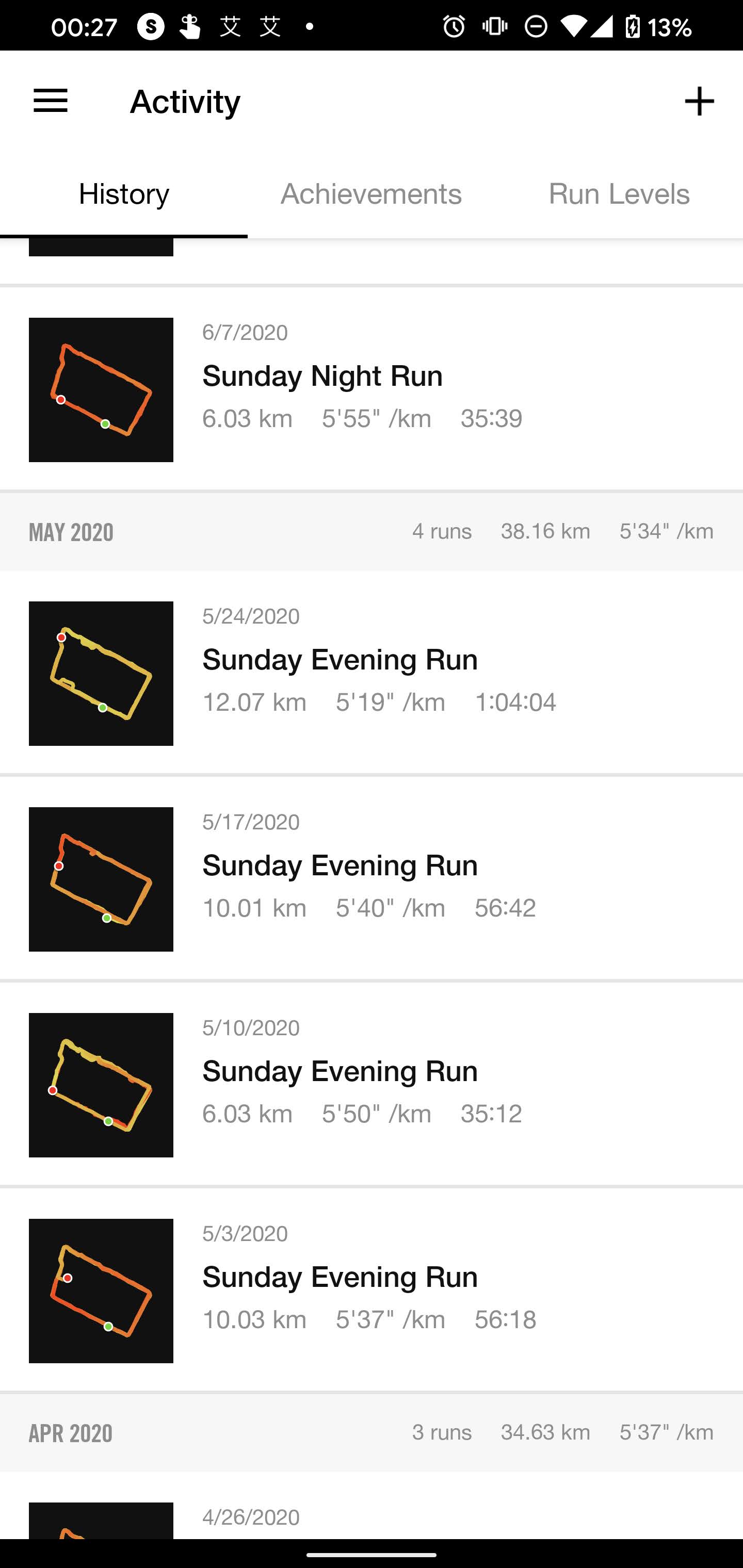Select the History tab

point(124,194)
